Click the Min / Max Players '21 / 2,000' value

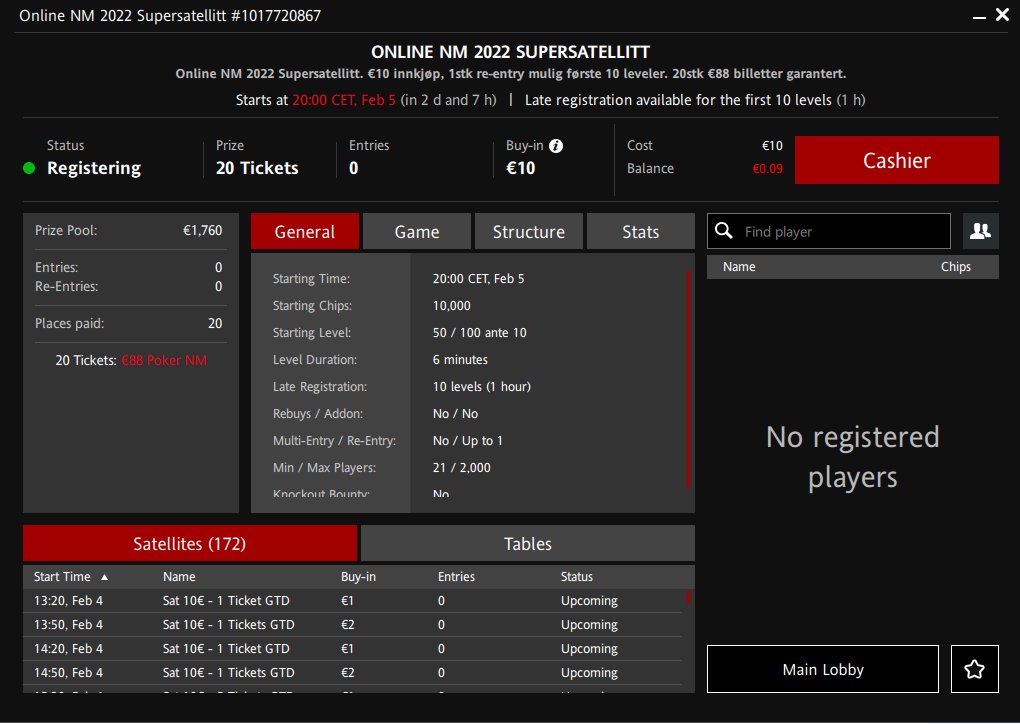[461, 468]
